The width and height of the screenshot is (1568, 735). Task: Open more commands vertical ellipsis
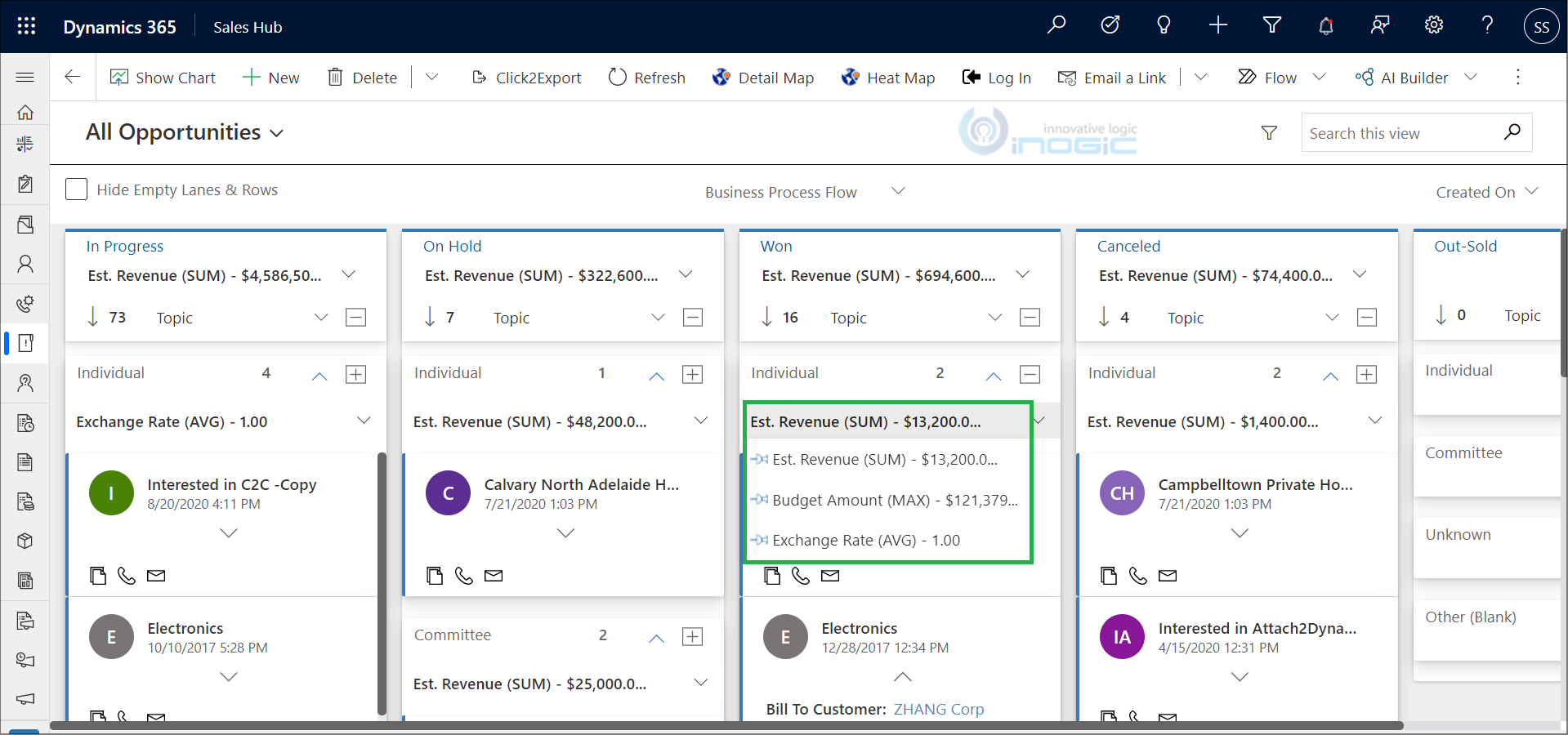tap(1518, 77)
